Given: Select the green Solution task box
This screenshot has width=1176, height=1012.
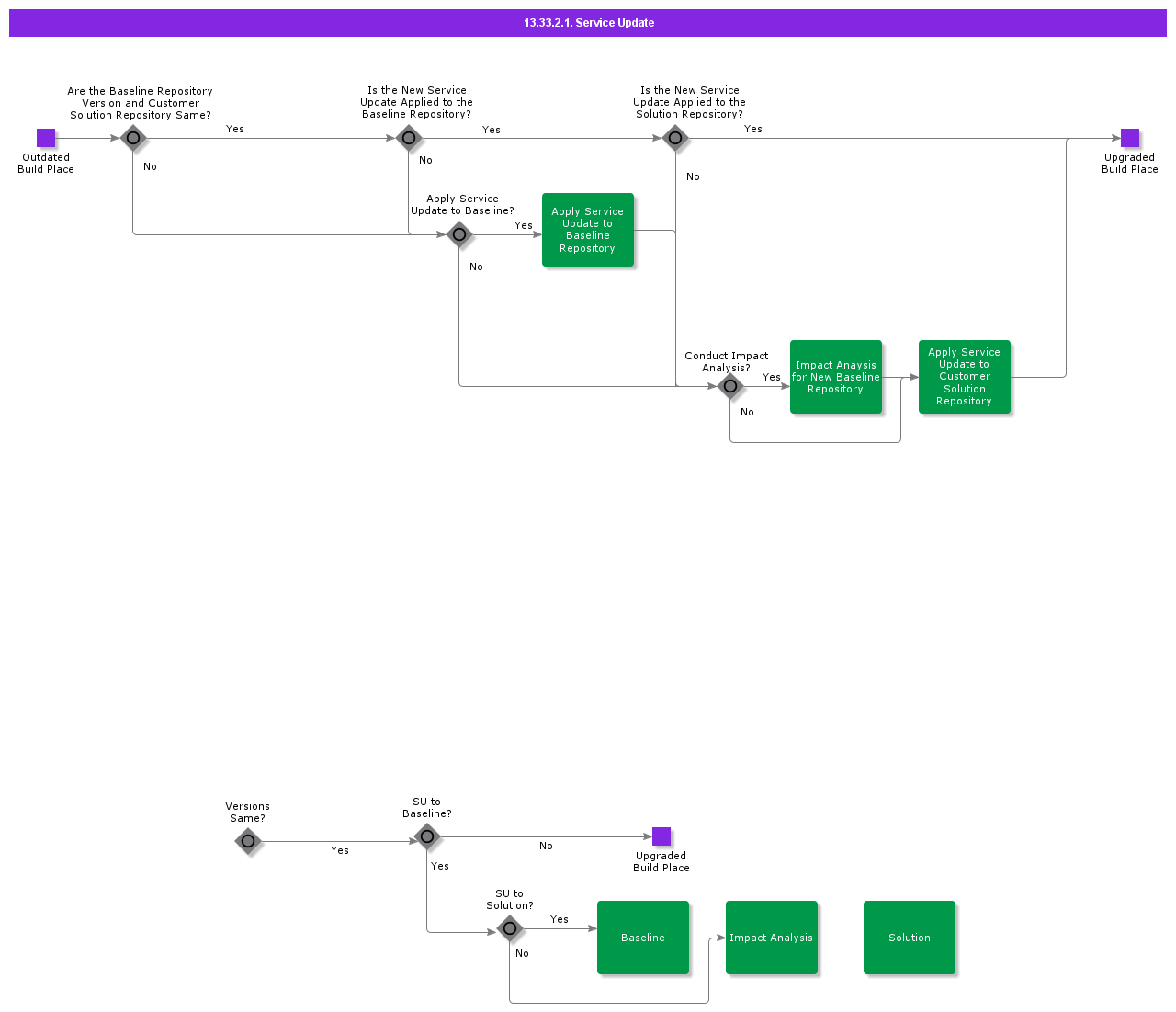Looking at the screenshot, I should [x=910, y=938].
